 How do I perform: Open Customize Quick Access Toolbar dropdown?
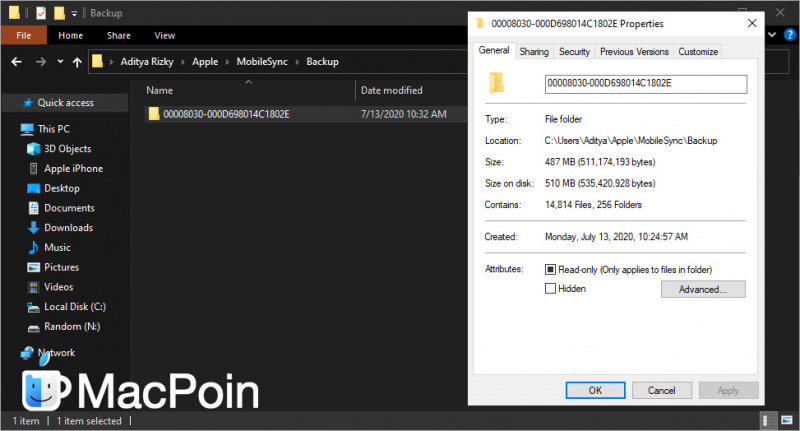(x=74, y=14)
